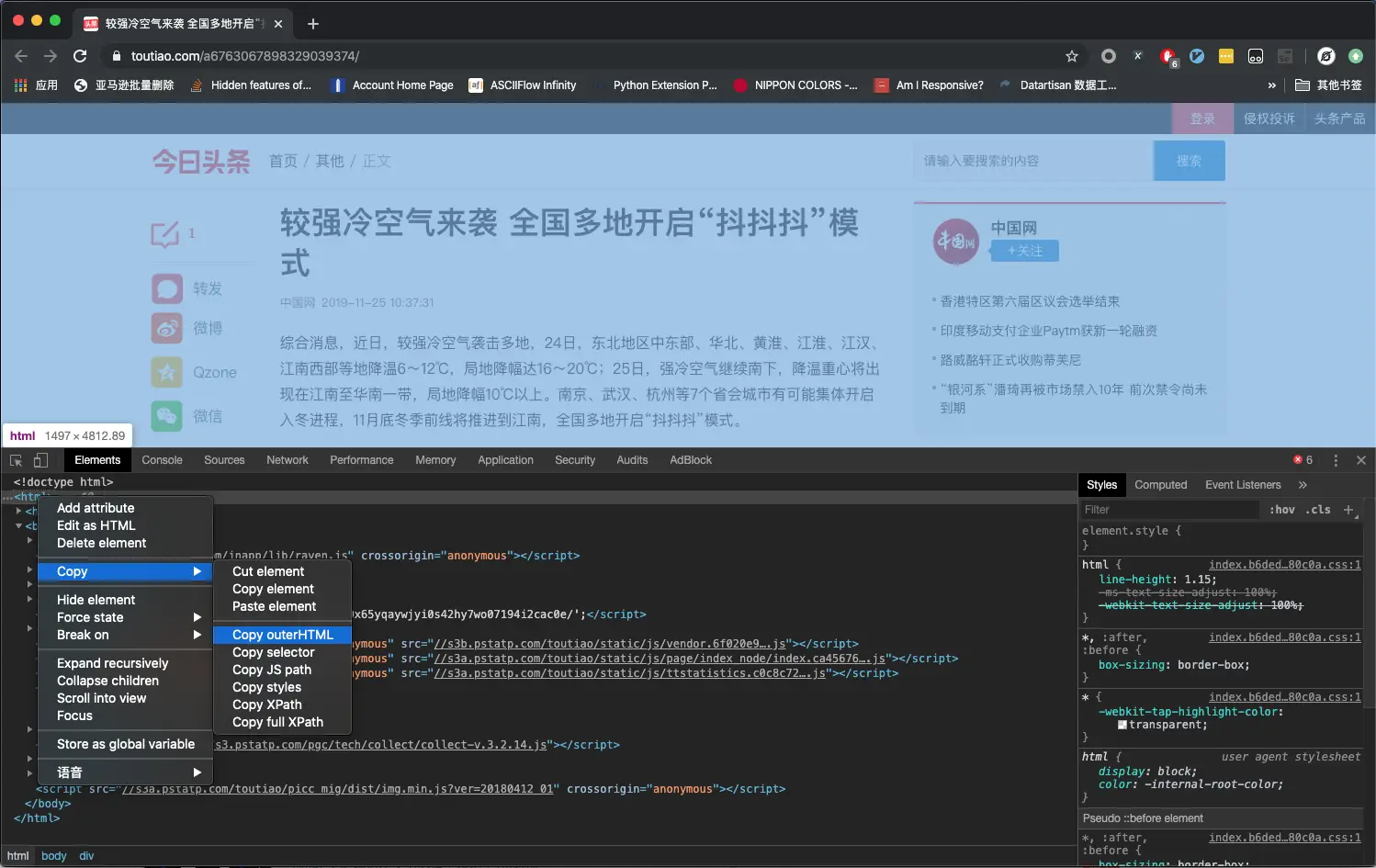Open the Network tab
The image size is (1376, 868).
pyautogui.click(x=288, y=460)
